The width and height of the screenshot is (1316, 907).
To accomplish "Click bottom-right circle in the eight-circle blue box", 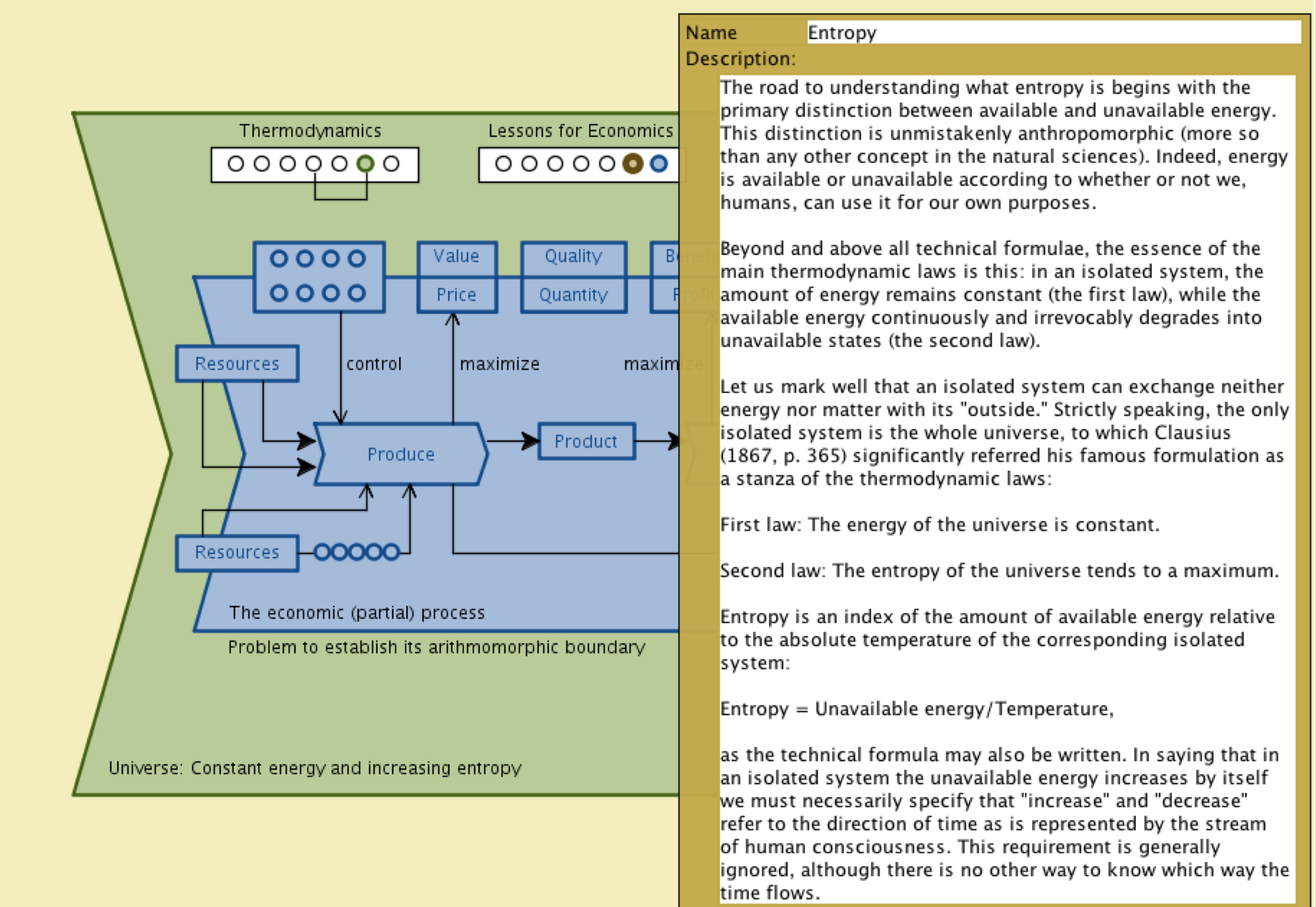I will coord(357,293).
